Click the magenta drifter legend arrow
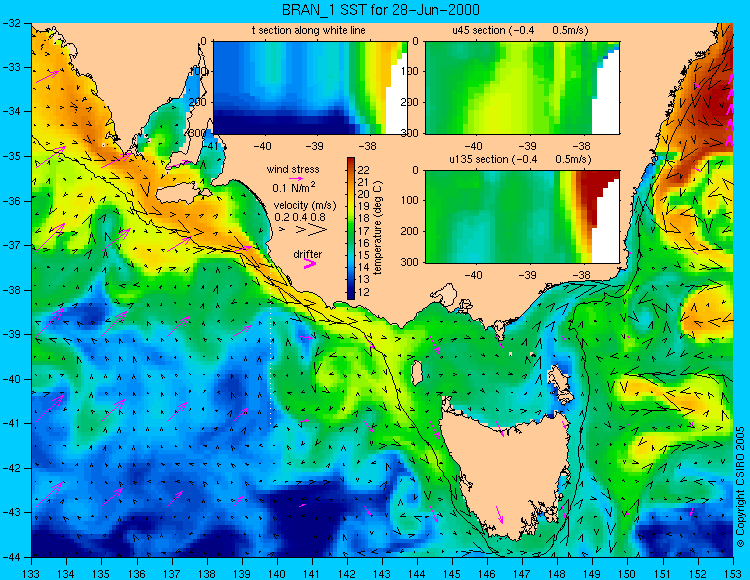750x580 pixels. (310, 264)
